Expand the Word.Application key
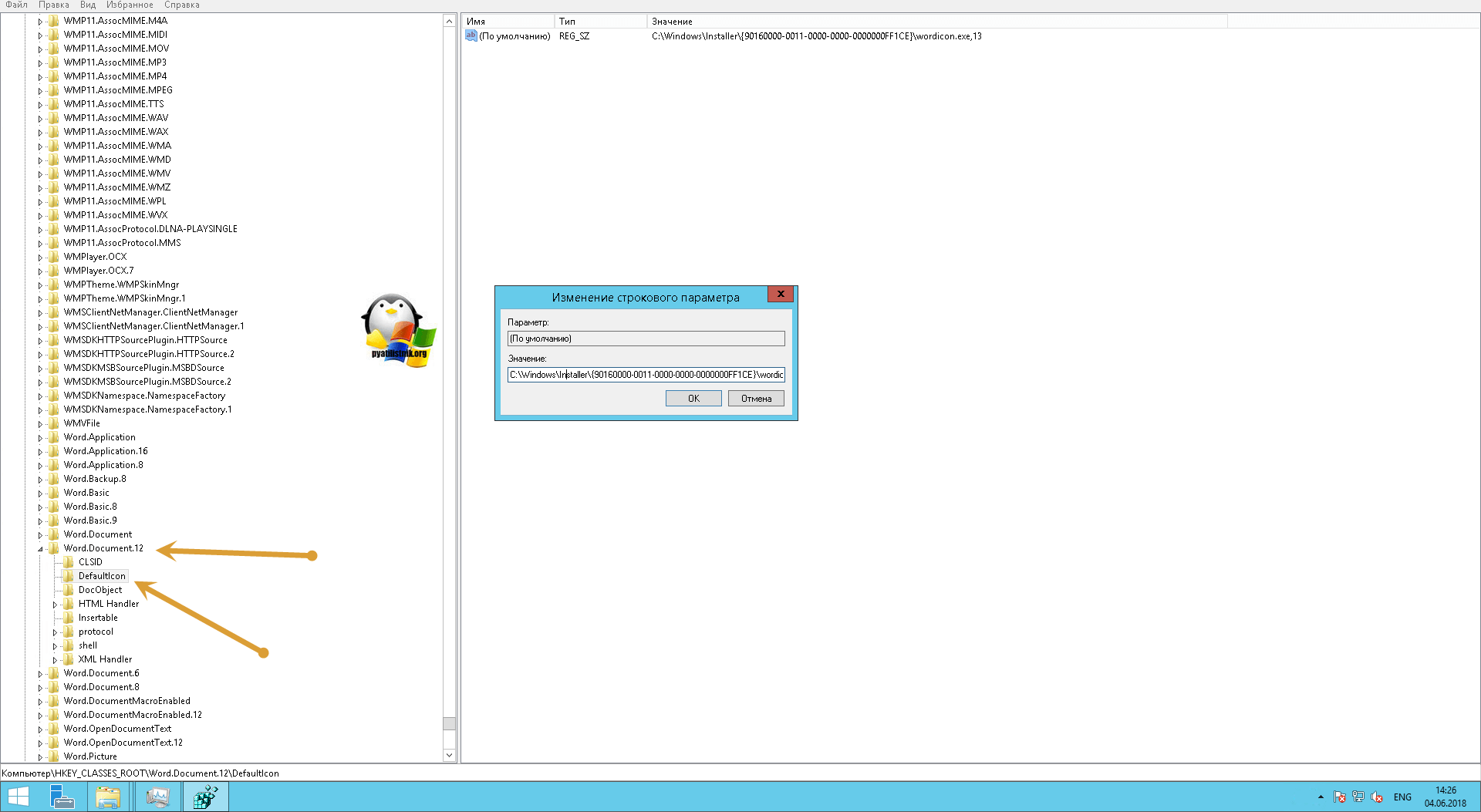 [x=40, y=438]
